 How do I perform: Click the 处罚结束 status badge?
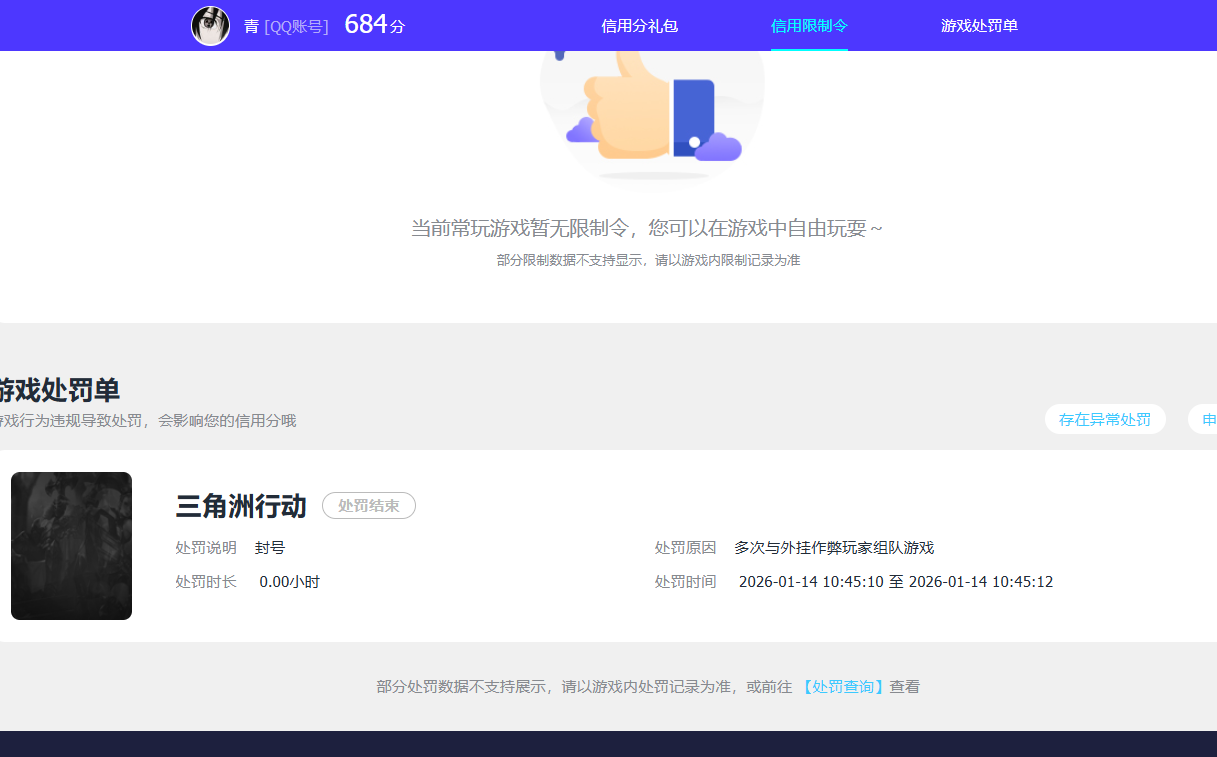368,505
